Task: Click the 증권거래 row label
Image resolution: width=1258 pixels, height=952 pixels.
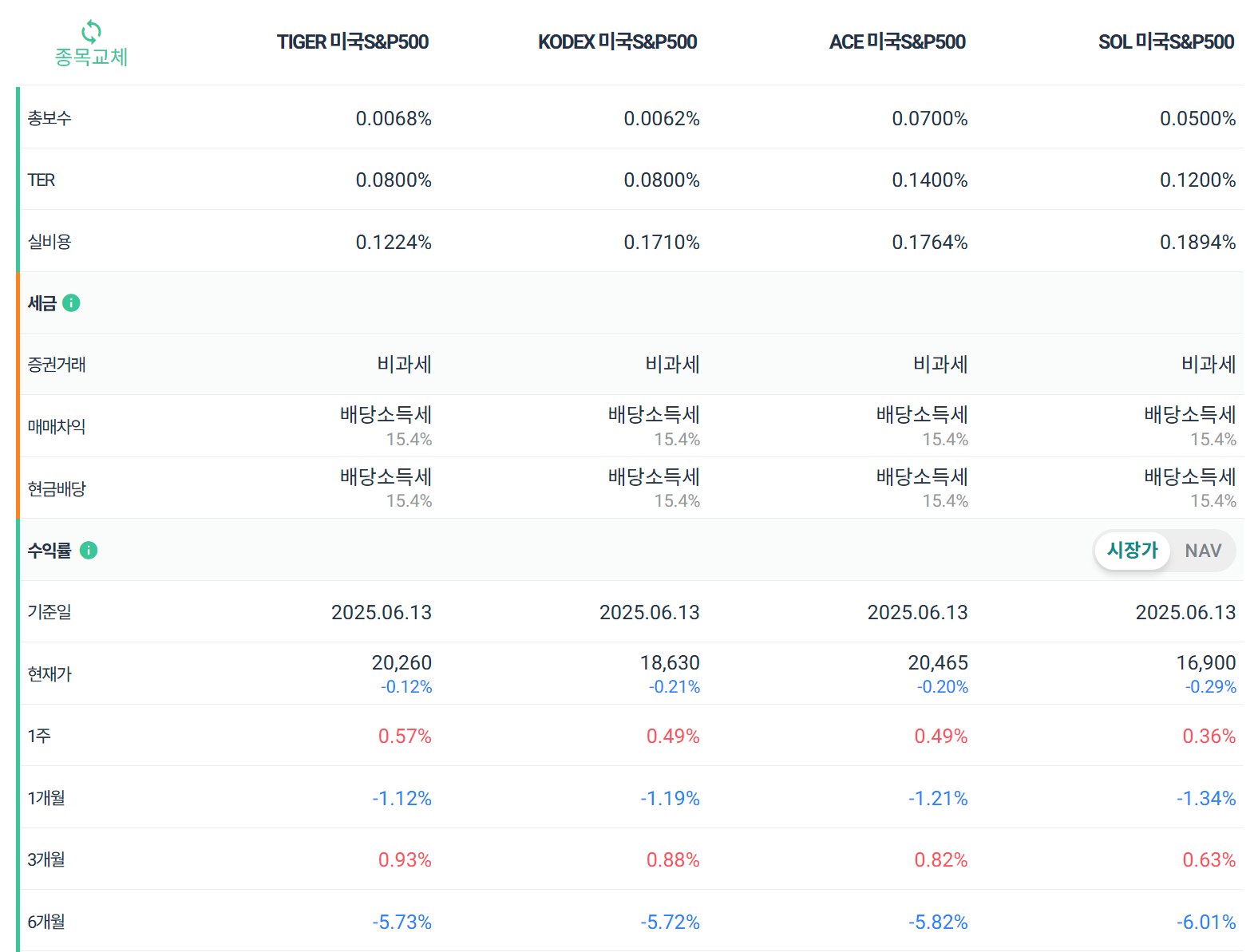Action: pos(57,365)
